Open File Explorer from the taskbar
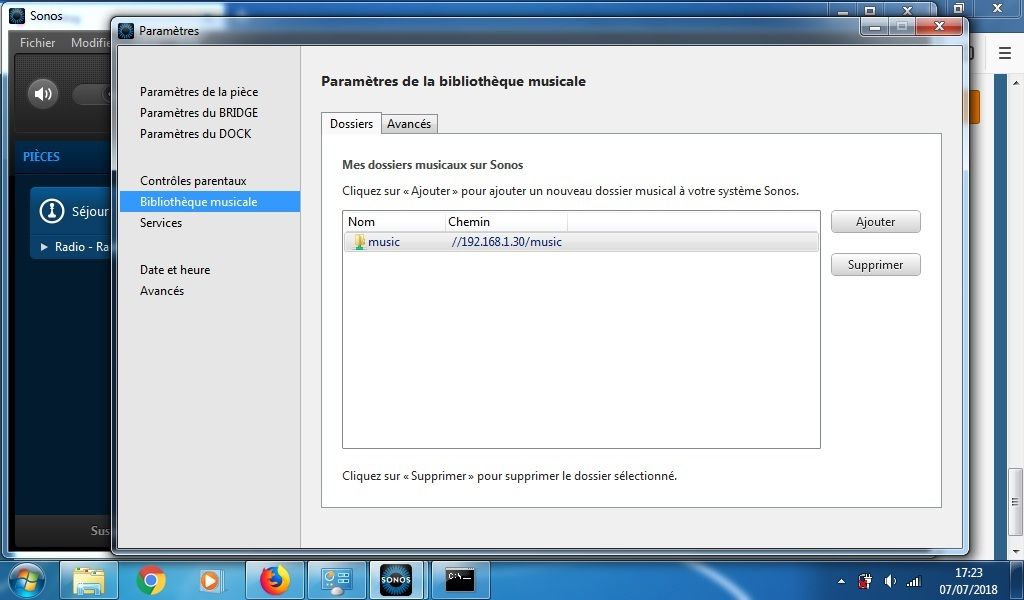The width and height of the screenshot is (1024, 600). (x=89, y=580)
